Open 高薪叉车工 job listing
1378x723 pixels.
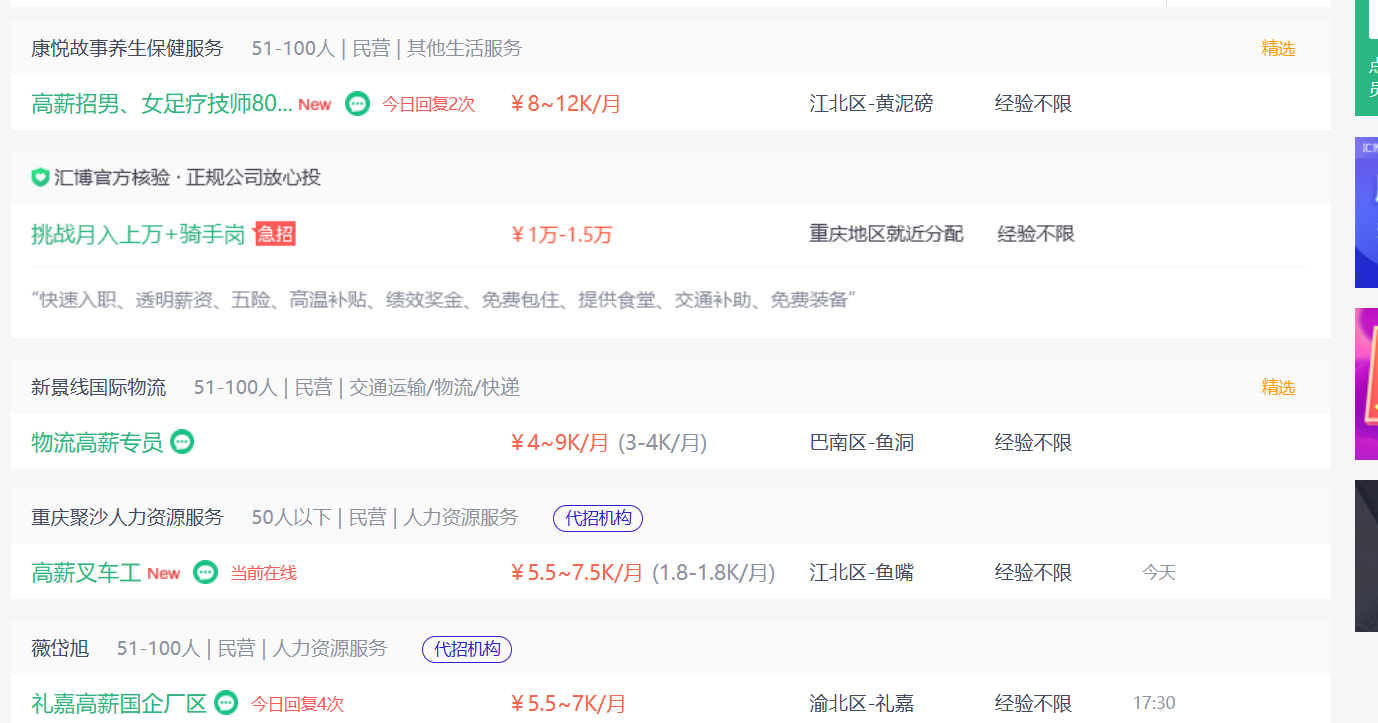tap(86, 573)
